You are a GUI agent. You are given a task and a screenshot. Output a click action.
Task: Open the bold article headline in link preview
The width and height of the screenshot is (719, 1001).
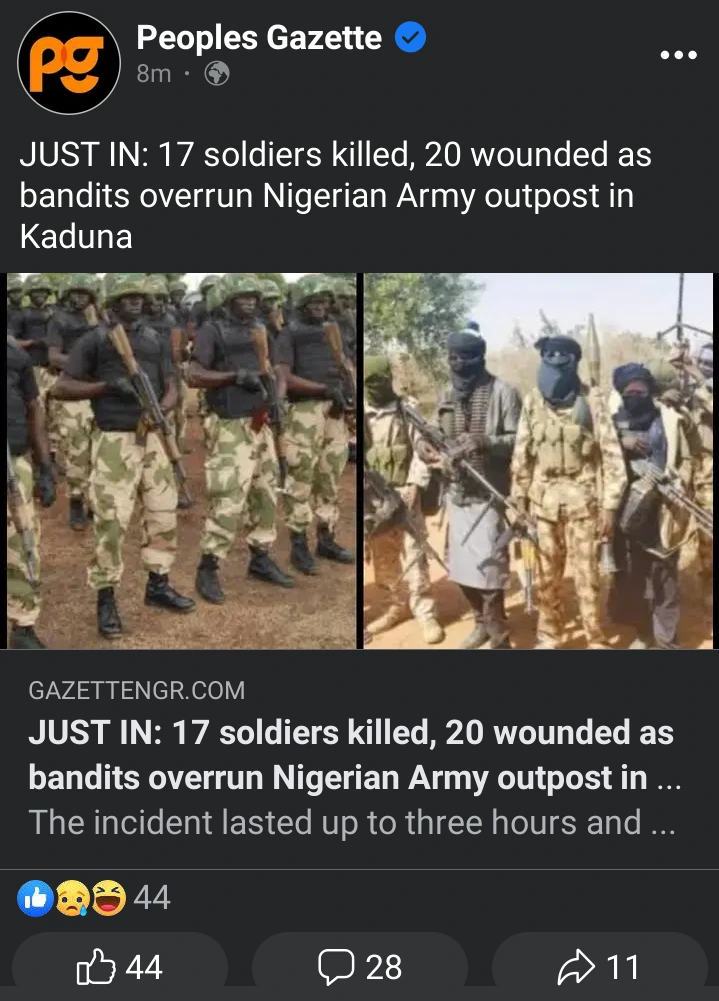click(x=354, y=755)
